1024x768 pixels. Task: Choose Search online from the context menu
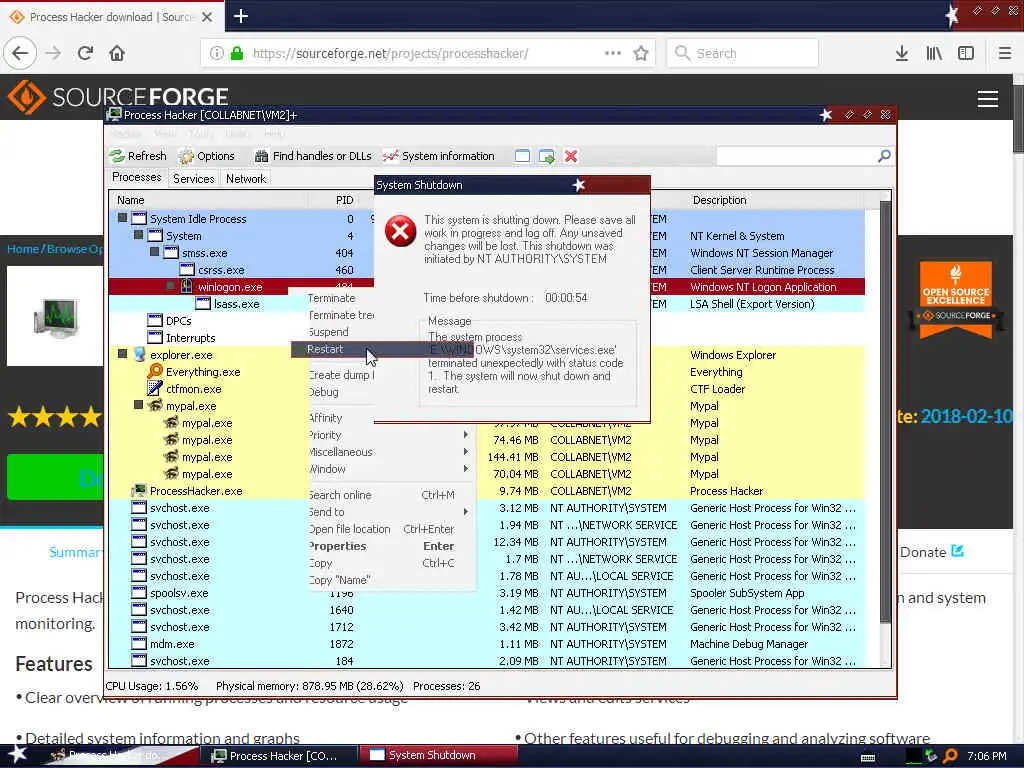point(383,495)
